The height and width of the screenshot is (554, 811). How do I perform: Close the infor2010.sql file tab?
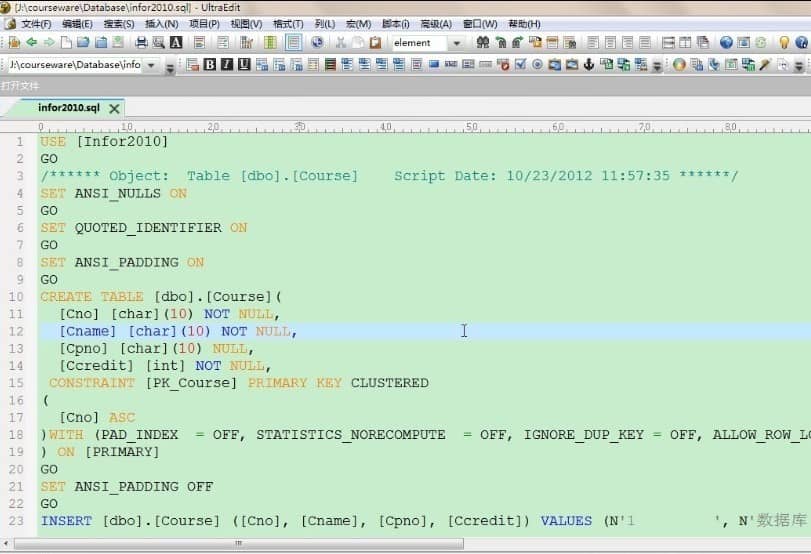point(114,108)
